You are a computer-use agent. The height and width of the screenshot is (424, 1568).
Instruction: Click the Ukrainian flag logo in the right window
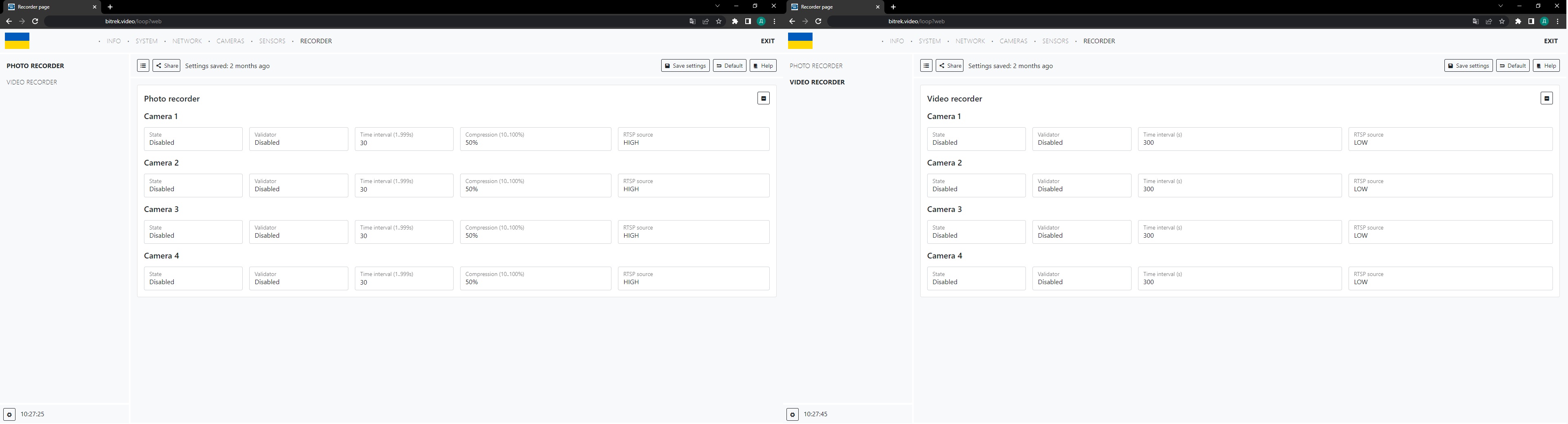pos(800,41)
